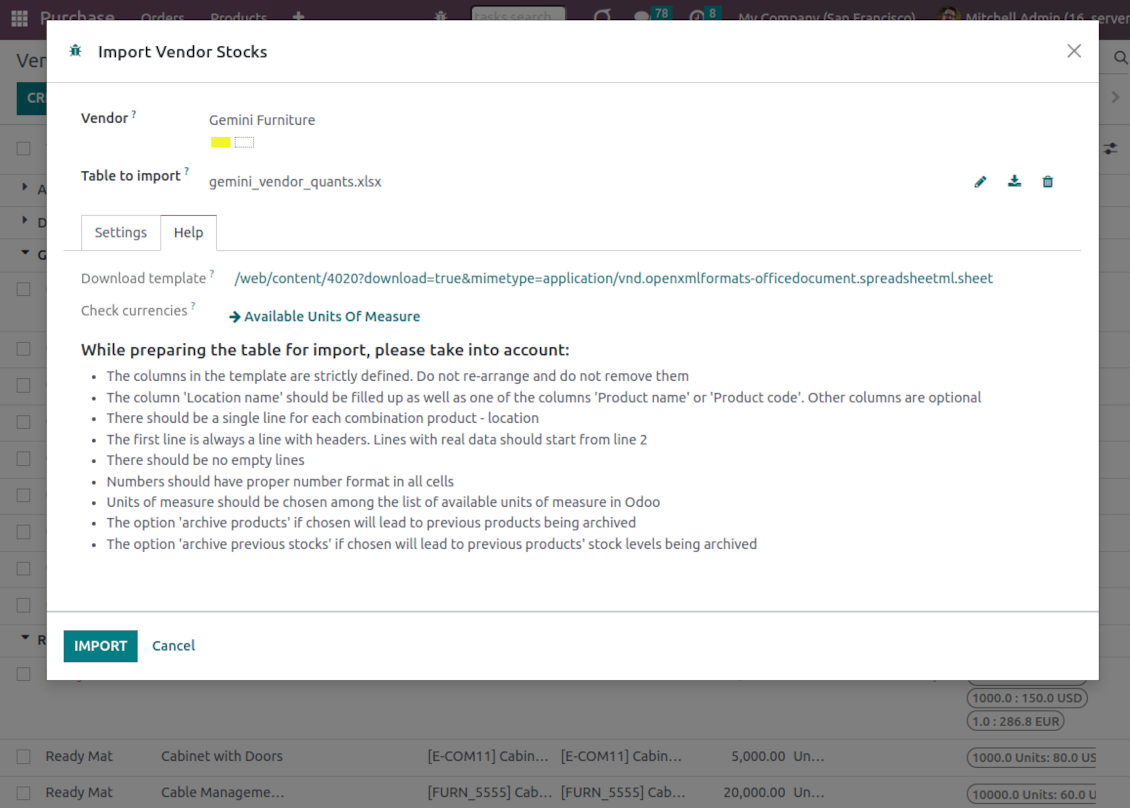1130x808 pixels.
Task: Open Mitchell Admin user menu
Action: tap(1033, 17)
